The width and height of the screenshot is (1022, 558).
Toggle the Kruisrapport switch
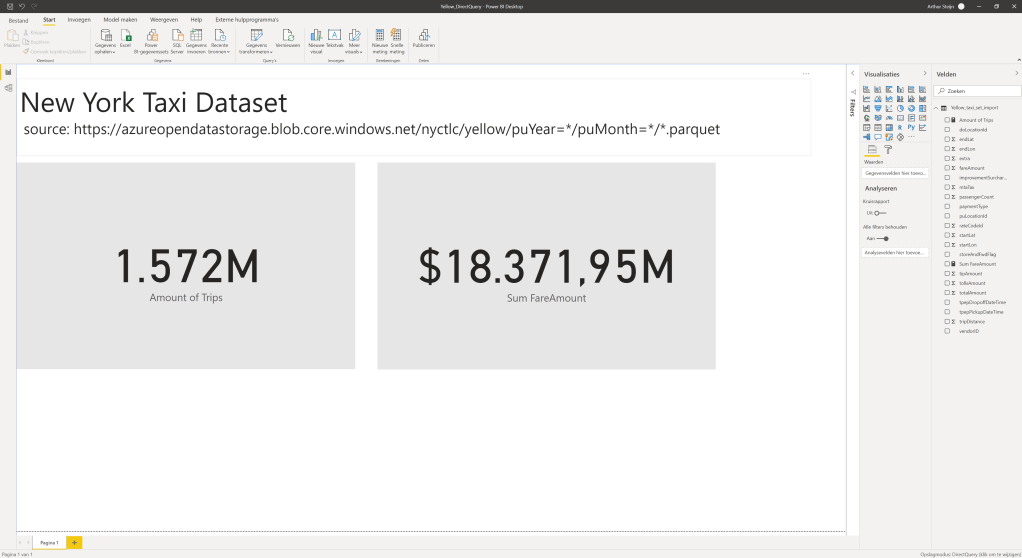pos(879,212)
